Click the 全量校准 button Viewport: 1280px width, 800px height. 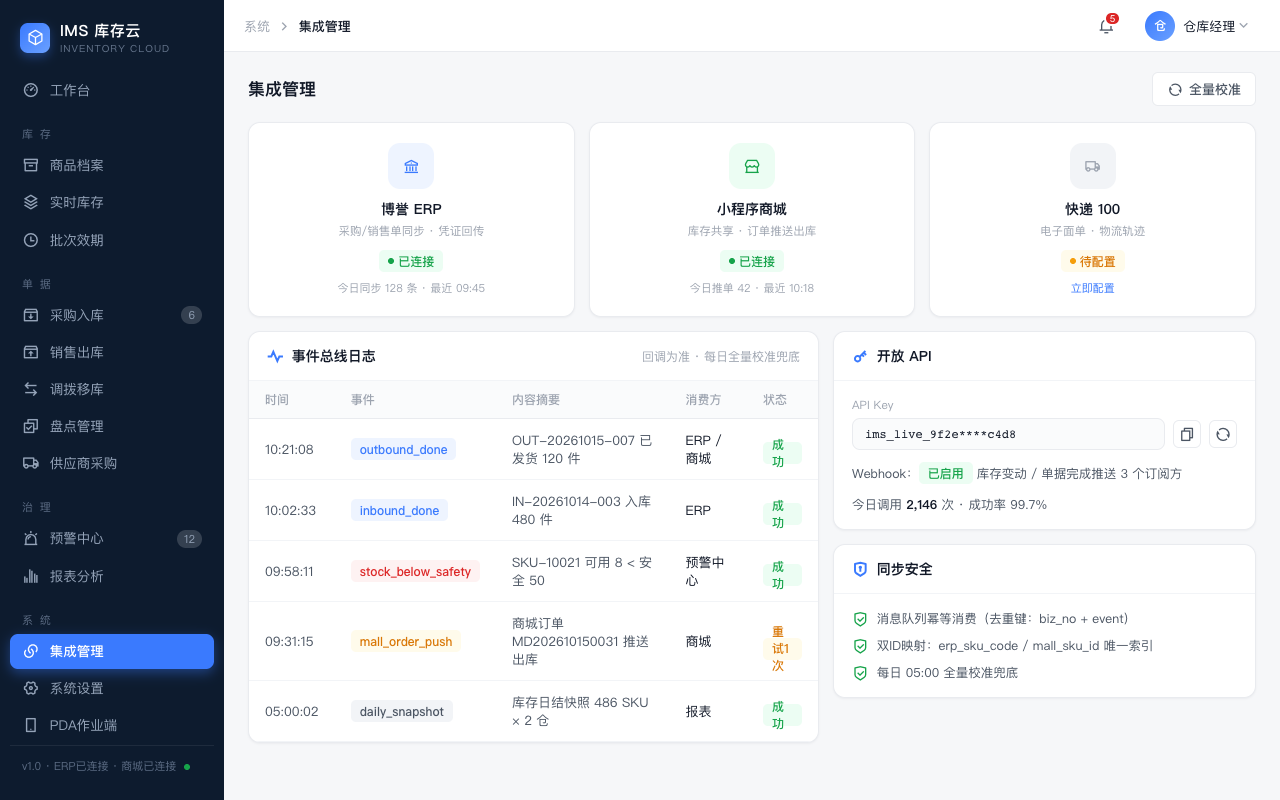point(1204,89)
